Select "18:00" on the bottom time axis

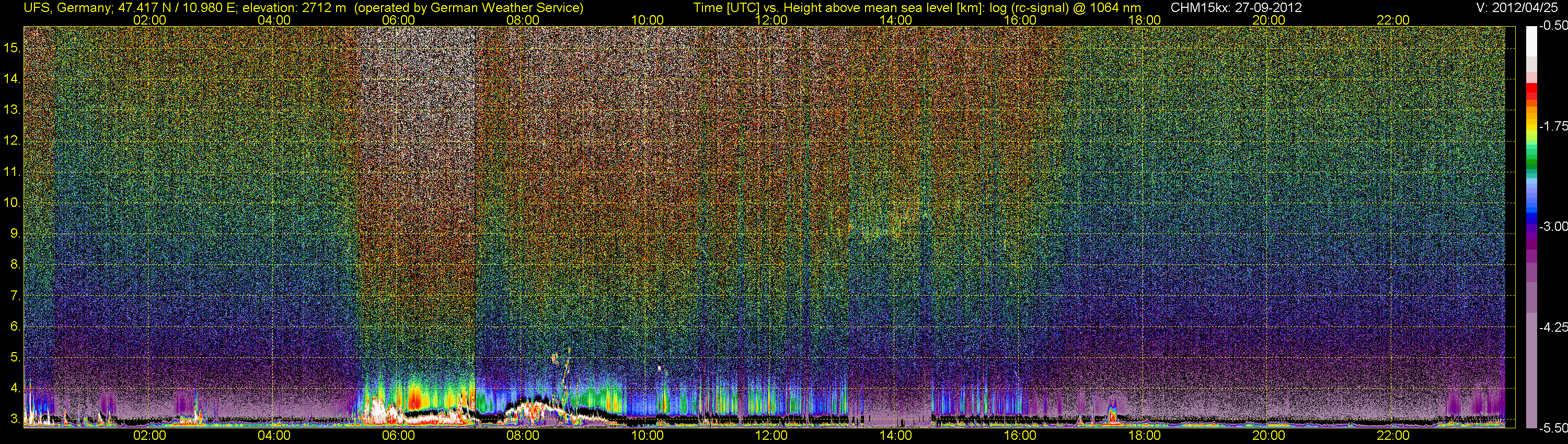click(1144, 436)
